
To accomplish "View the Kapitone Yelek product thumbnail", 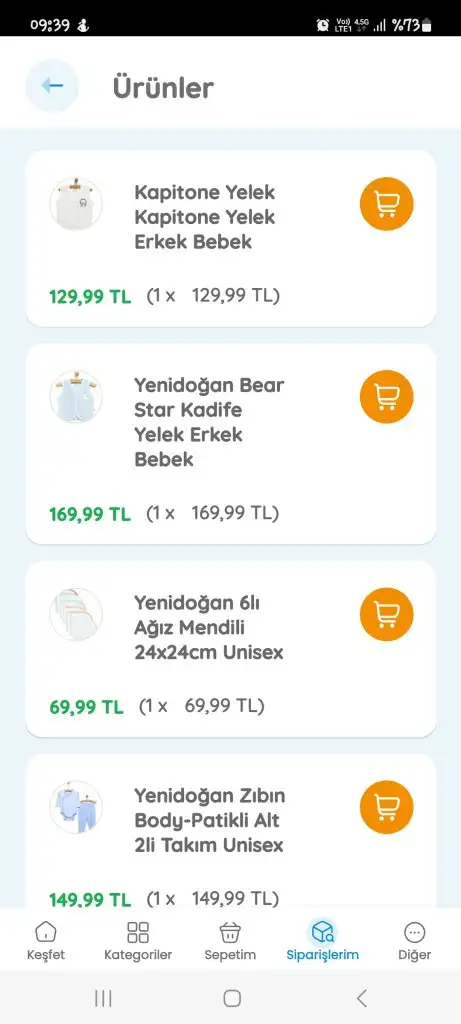I will 76,204.
